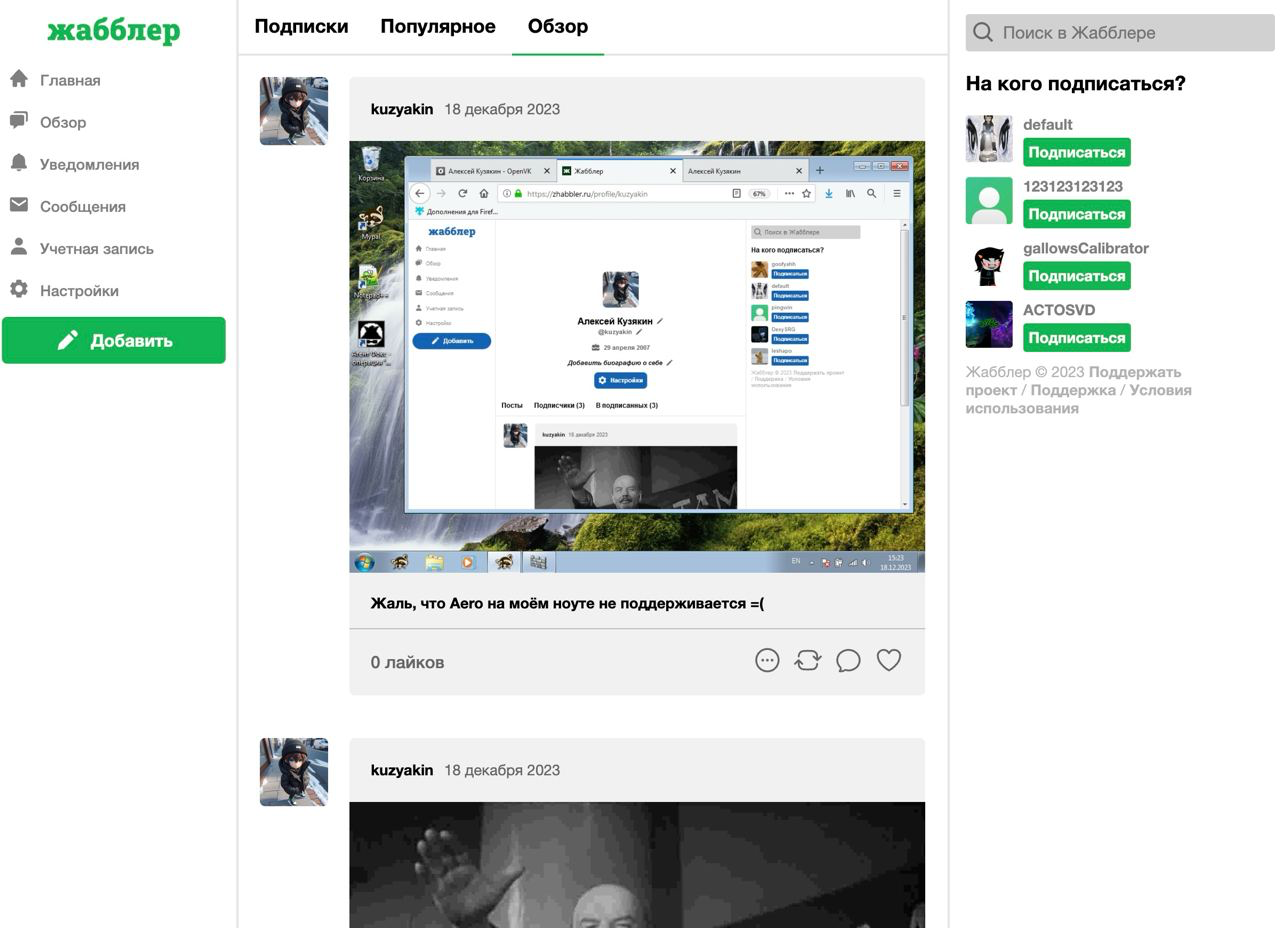Click the 0 лайков counter
1280x928 pixels.
click(407, 662)
